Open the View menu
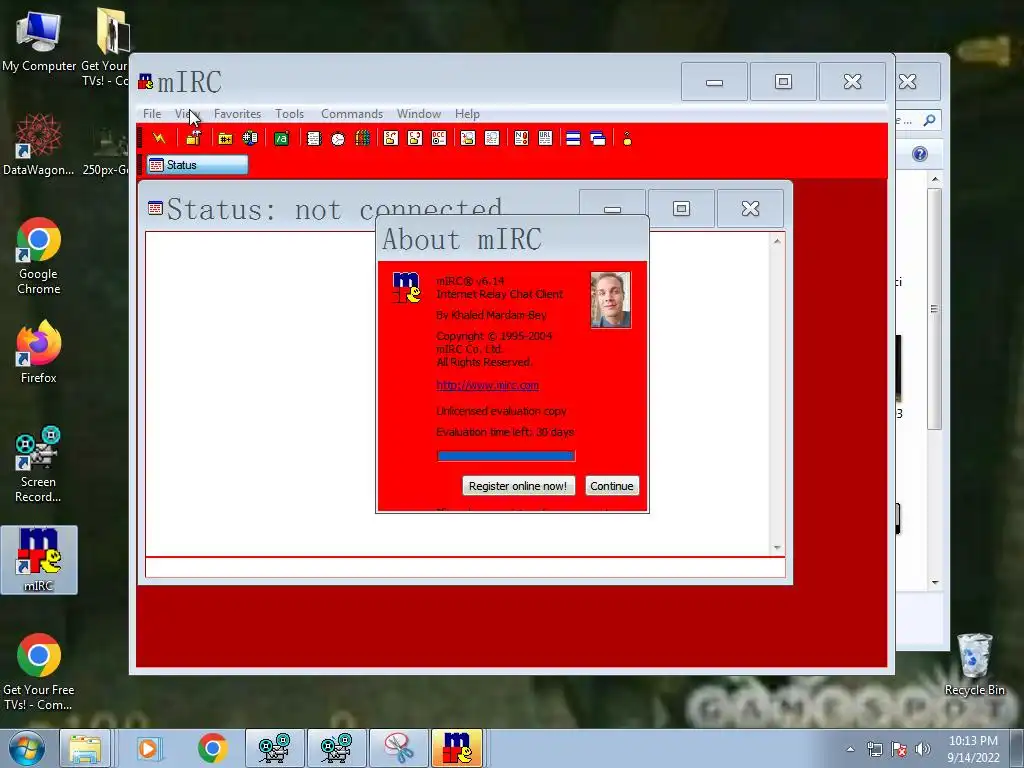 (187, 114)
